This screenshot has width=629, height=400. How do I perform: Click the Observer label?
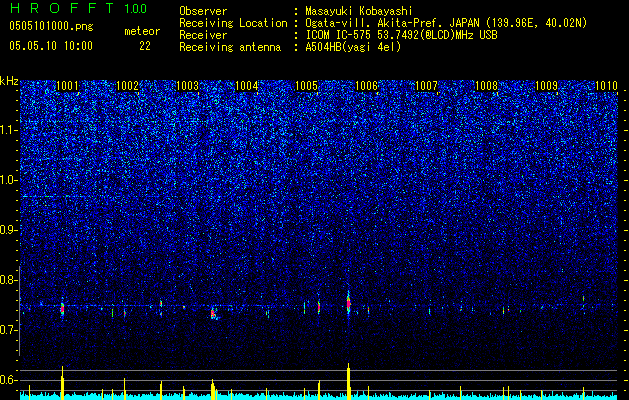203,11
